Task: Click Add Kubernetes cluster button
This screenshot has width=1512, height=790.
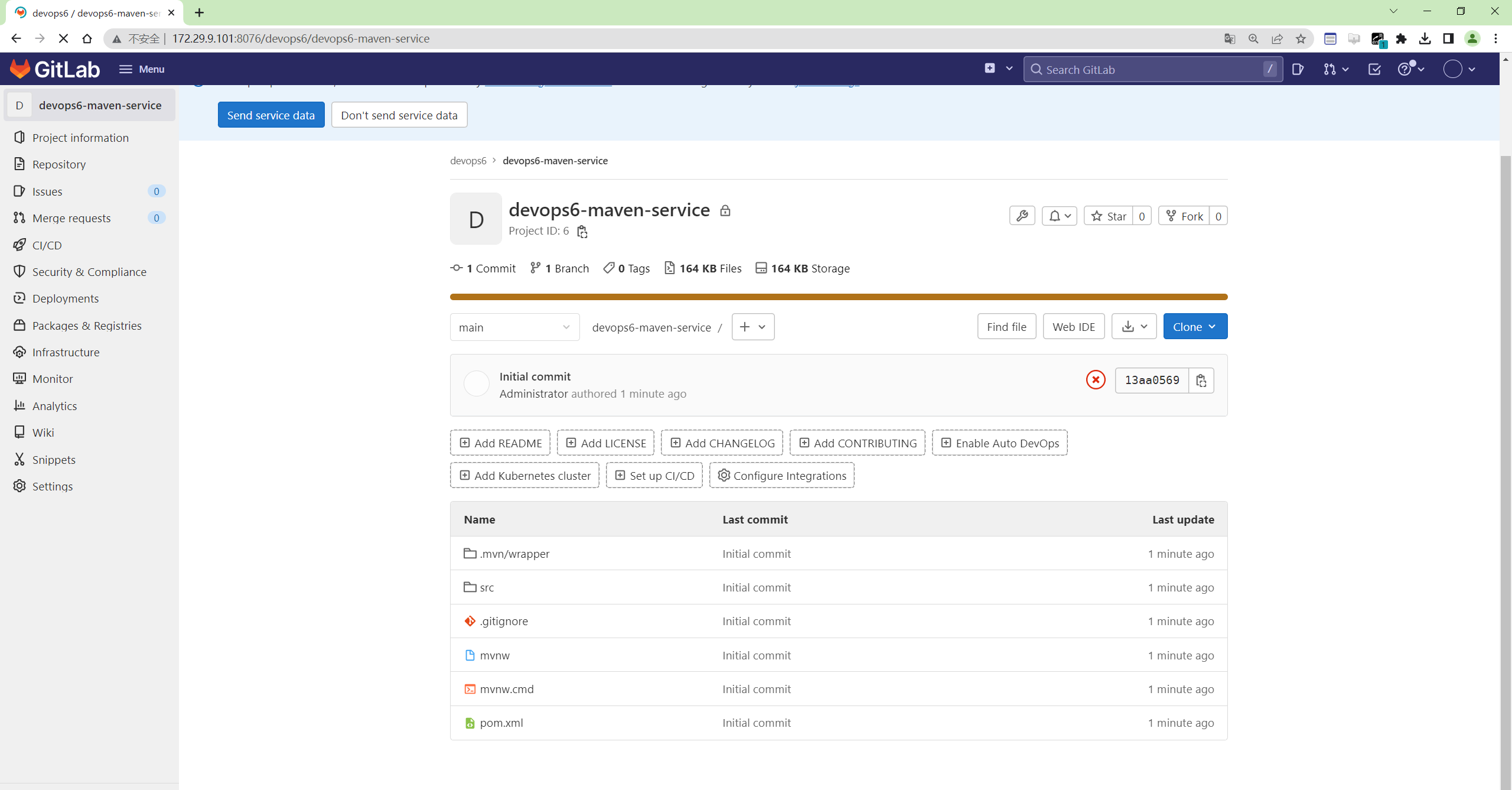Action: [524, 475]
